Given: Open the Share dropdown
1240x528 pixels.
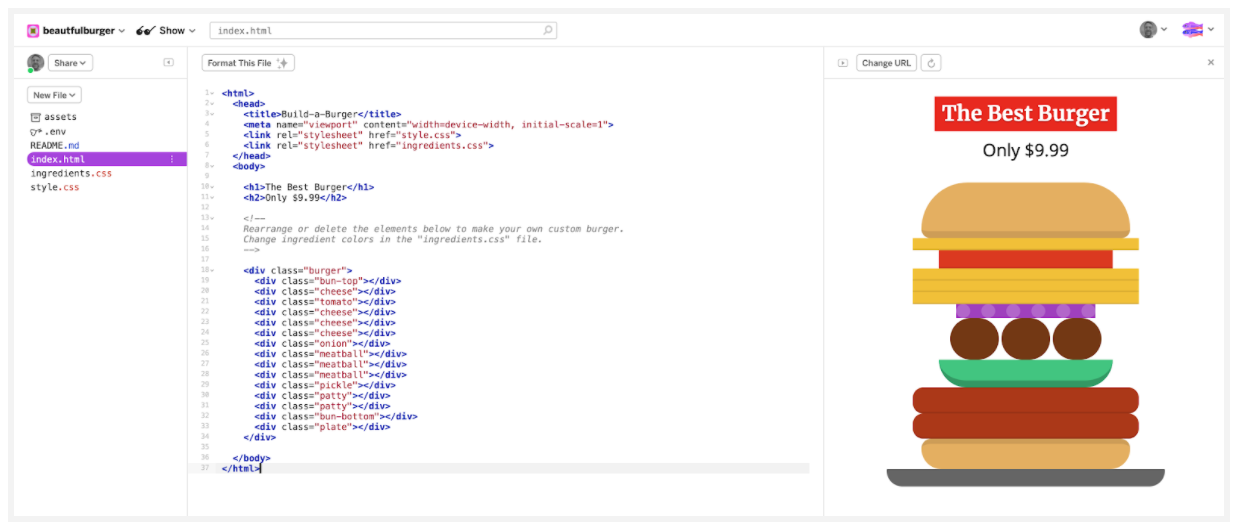Looking at the screenshot, I should [x=70, y=63].
